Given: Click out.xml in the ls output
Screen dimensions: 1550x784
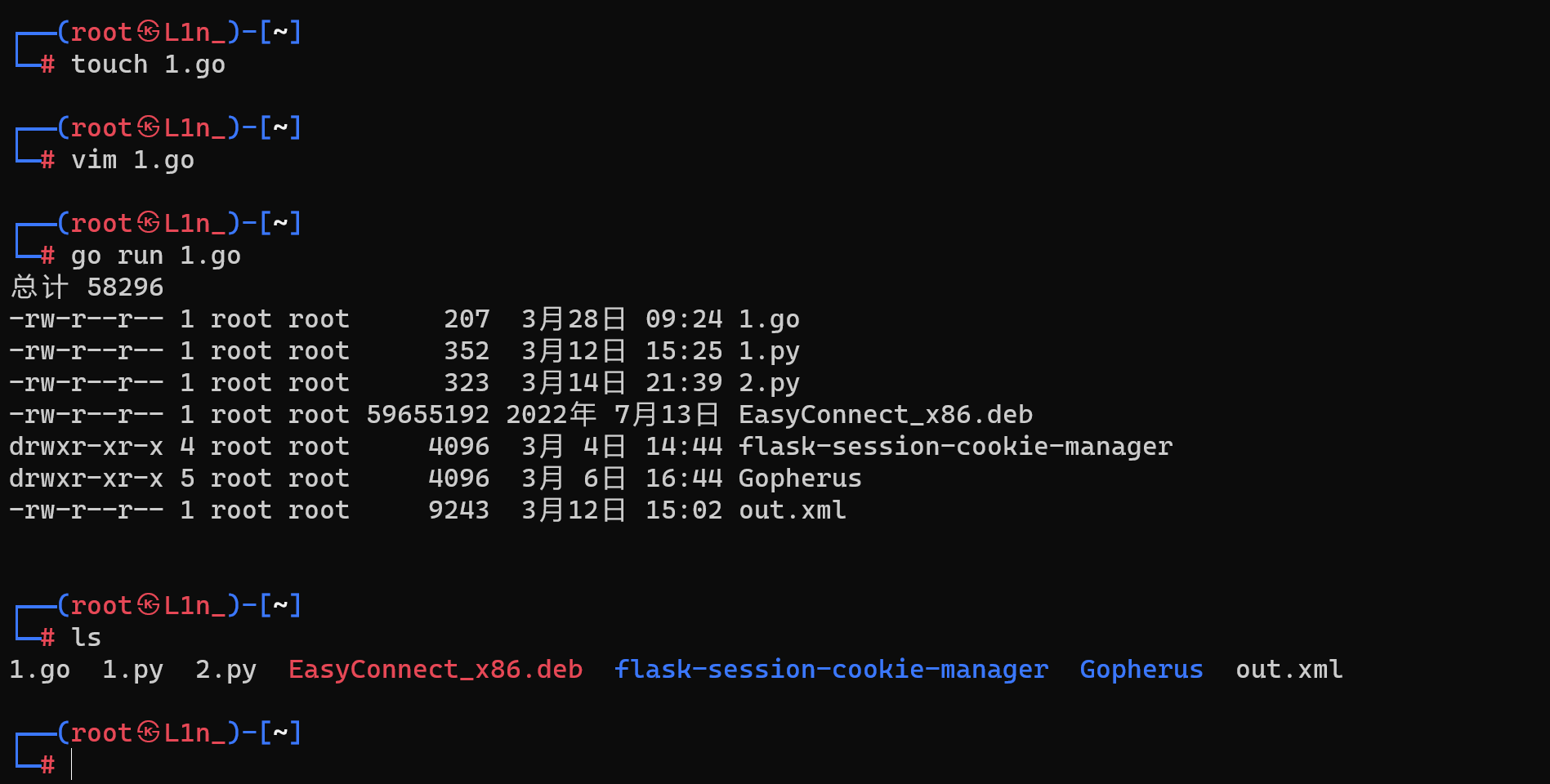Looking at the screenshot, I should click(x=1289, y=670).
